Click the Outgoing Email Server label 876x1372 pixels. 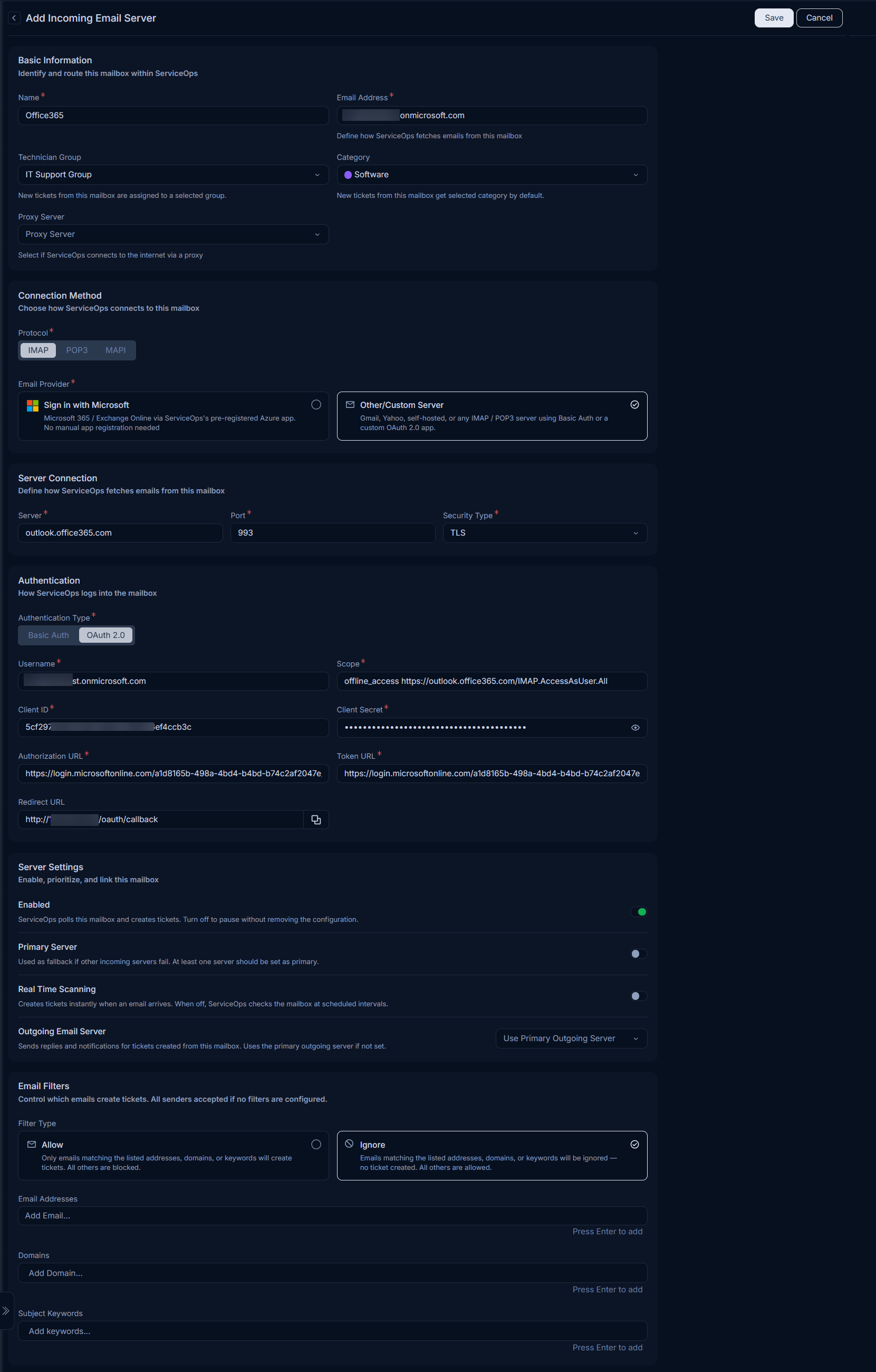pos(62,1031)
